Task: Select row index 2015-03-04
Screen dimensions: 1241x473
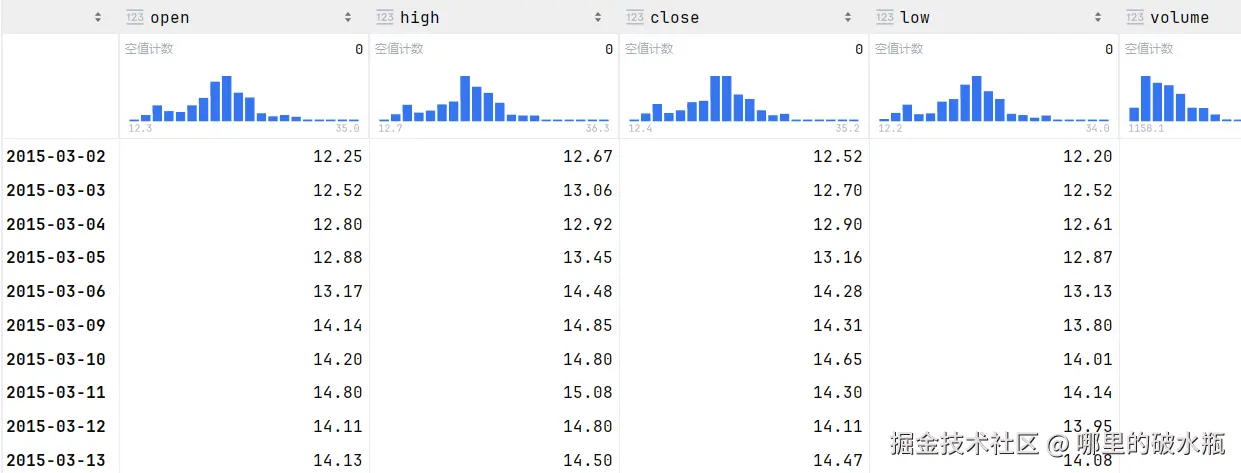Action: pos(56,224)
